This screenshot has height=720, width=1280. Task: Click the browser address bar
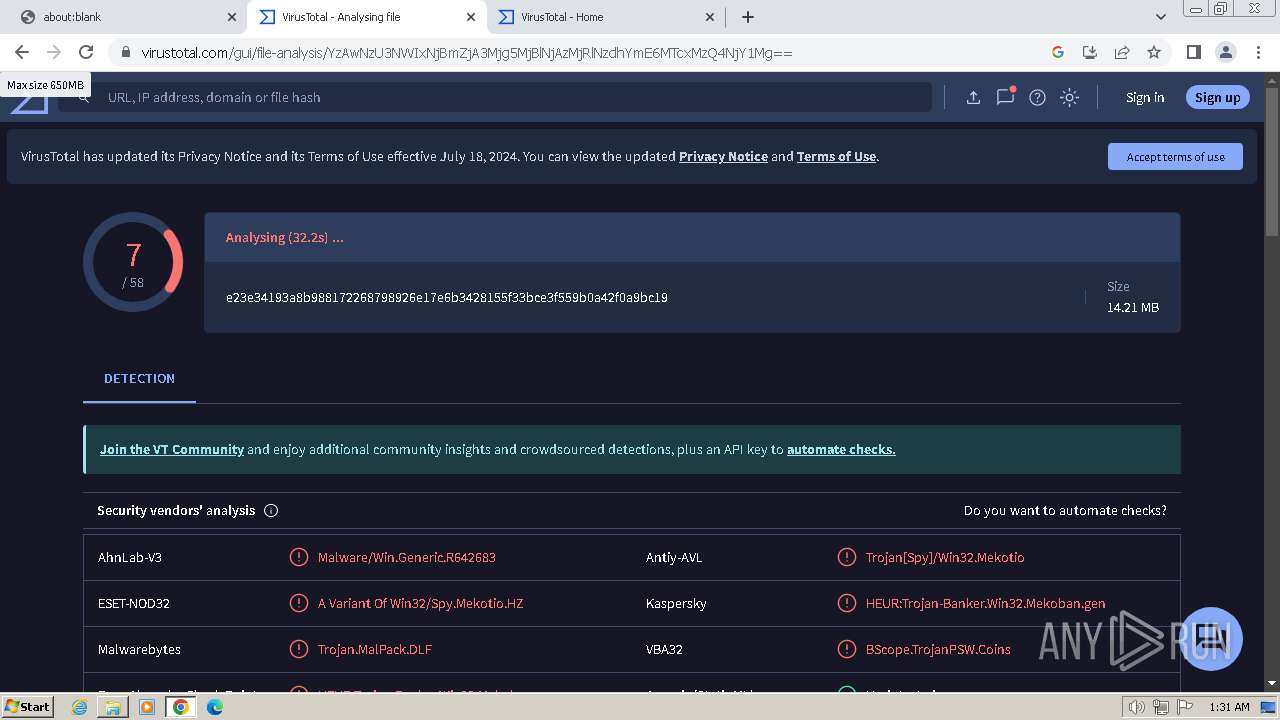580,52
